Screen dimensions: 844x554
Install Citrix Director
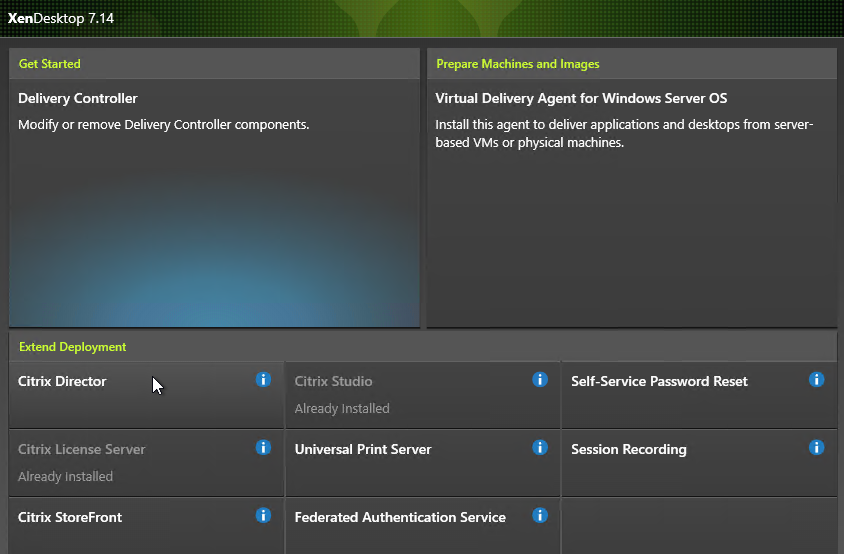[x=146, y=395]
